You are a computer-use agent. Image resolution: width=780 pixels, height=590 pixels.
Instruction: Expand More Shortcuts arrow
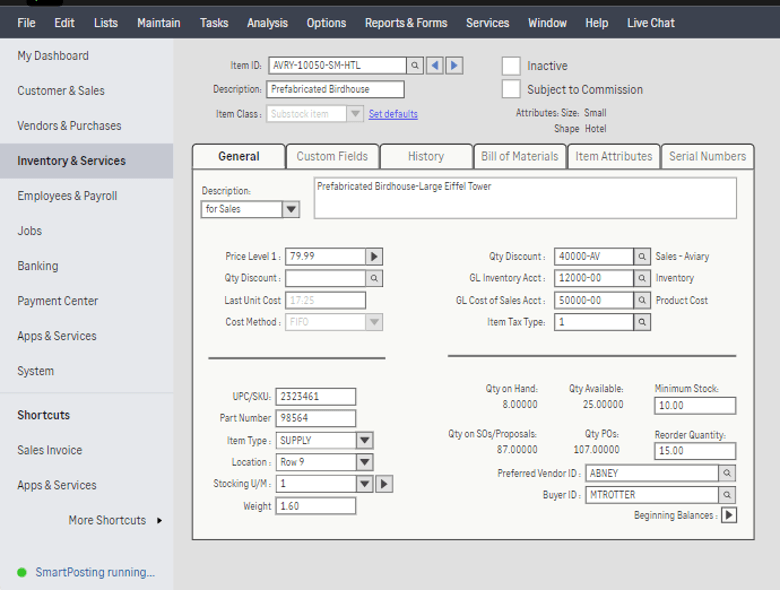pyautogui.click(x=159, y=520)
